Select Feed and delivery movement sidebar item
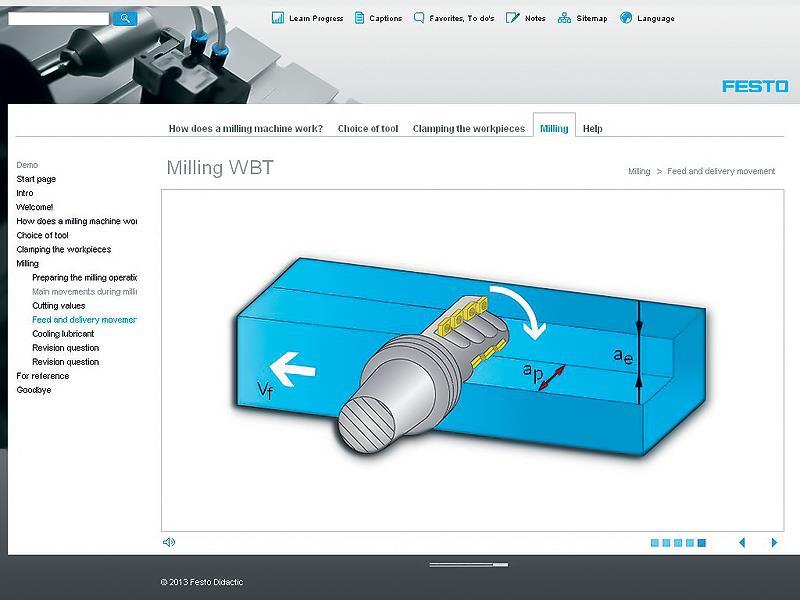Viewport: 800px width, 600px height. click(85, 320)
